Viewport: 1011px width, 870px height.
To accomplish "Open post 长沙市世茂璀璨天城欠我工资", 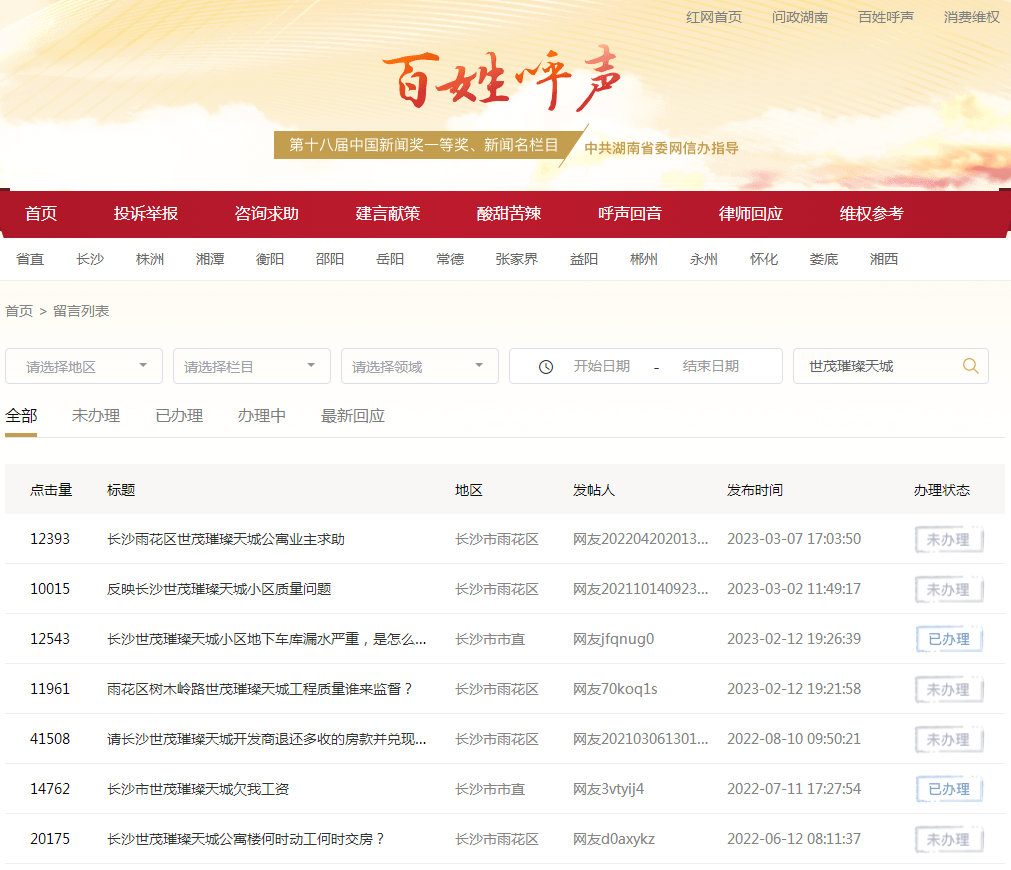I will point(198,789).
